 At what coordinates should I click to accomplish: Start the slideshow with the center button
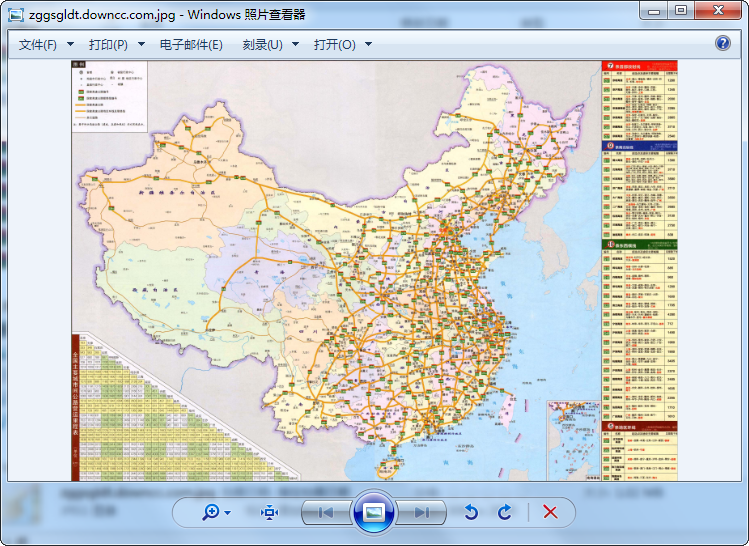coord(374,512)
